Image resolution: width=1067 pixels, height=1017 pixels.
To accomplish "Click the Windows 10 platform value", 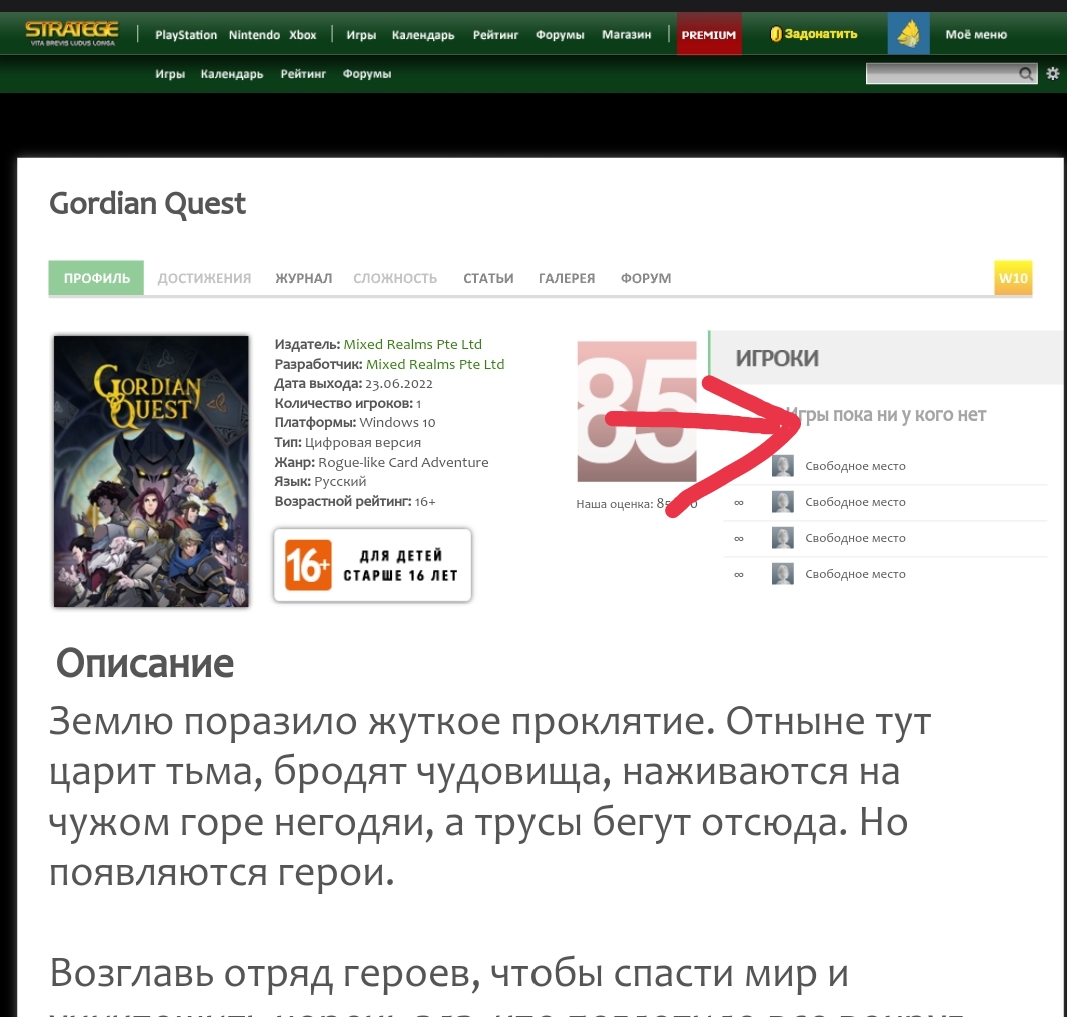I will 397,422.
